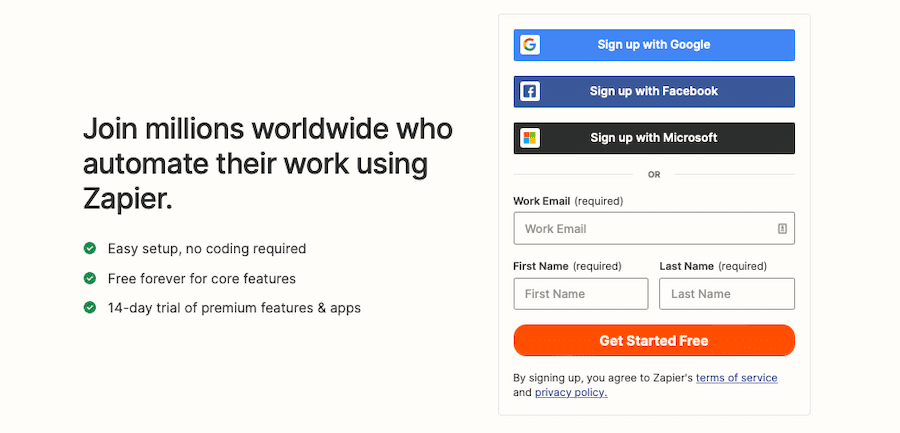900x433 pixels.
Task: Click the Google logo icon
Action: 530,45
